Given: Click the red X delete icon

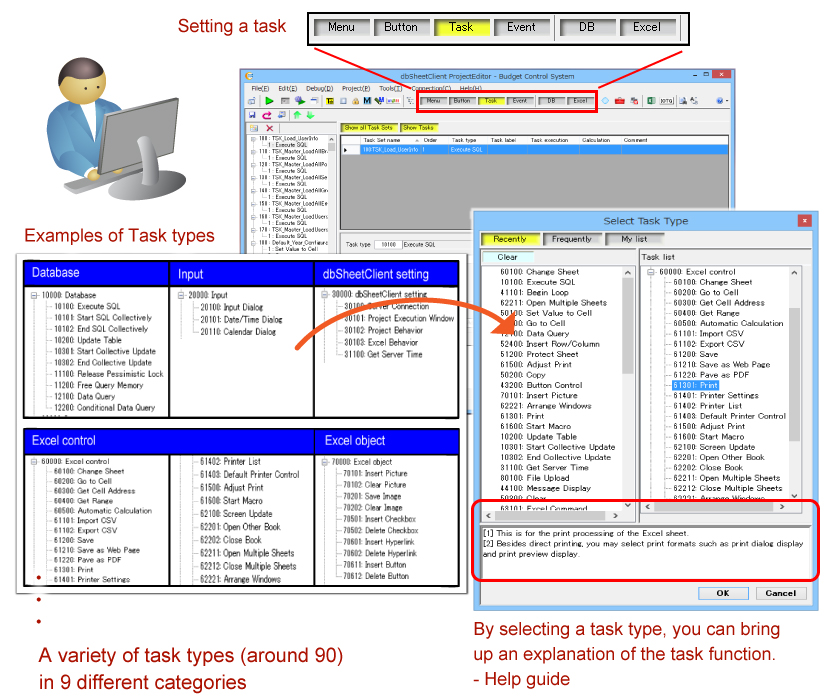Looking at the screenshot, I should point(269,129).
